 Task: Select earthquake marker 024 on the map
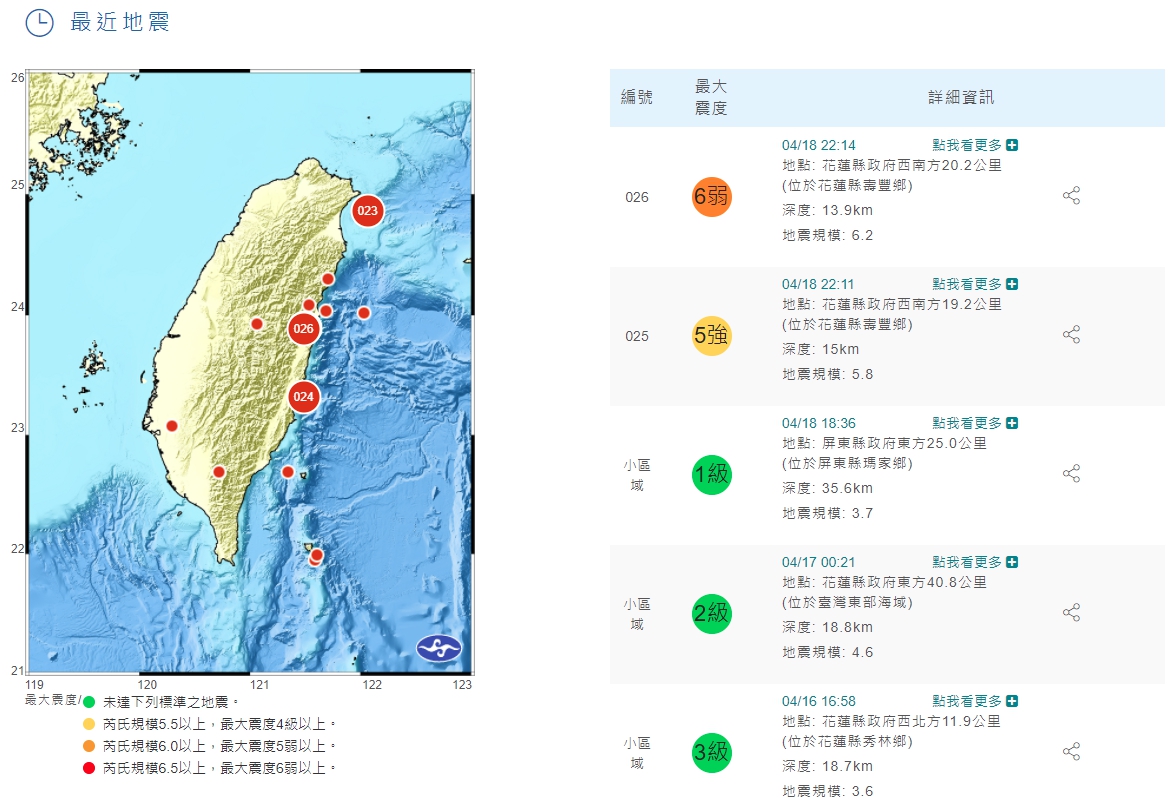click(303, 397)
